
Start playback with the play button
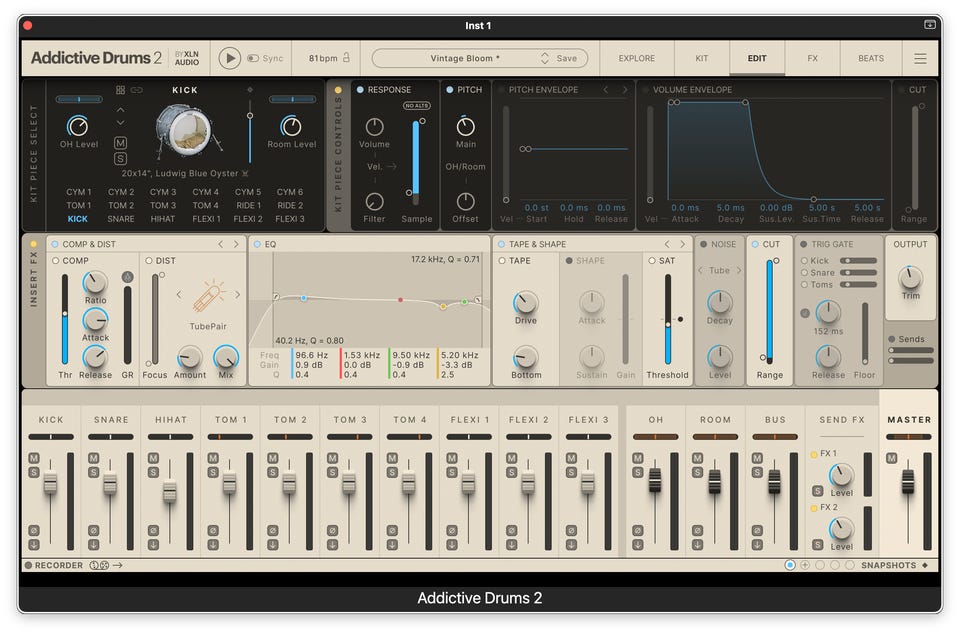pyautogui.click(x=230, y=58)
